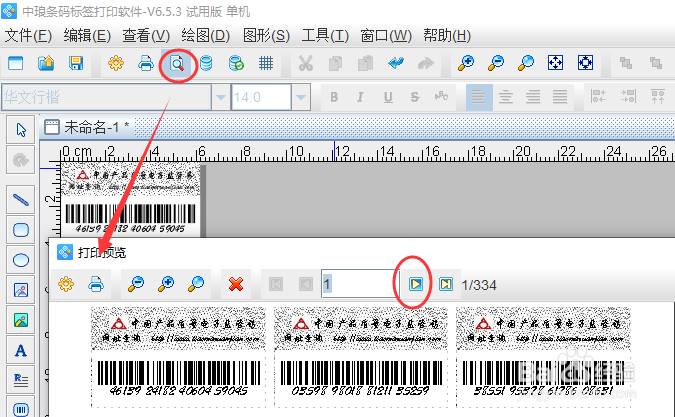
Task: Click the database with green check icon
Action: [236, 63]
